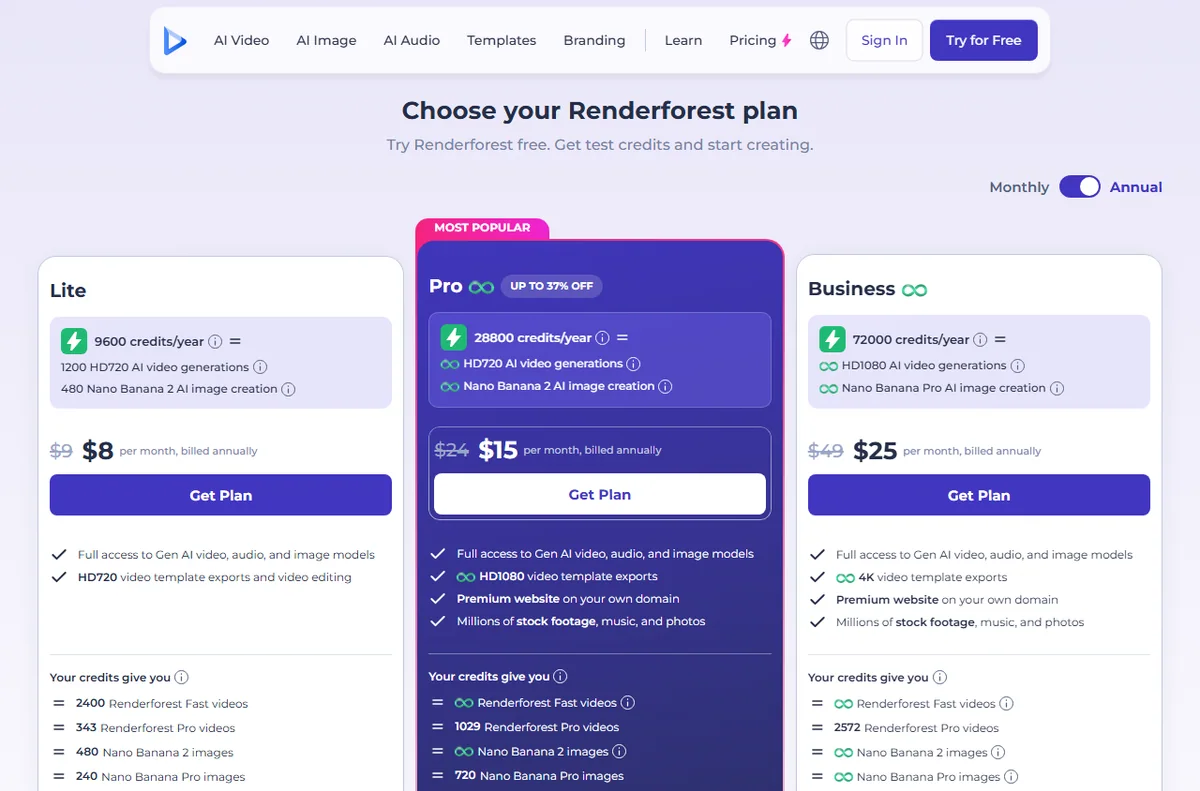Open the AI Image menu
This screenshot has height=791, width=1200.
click(x=326, y=40)
